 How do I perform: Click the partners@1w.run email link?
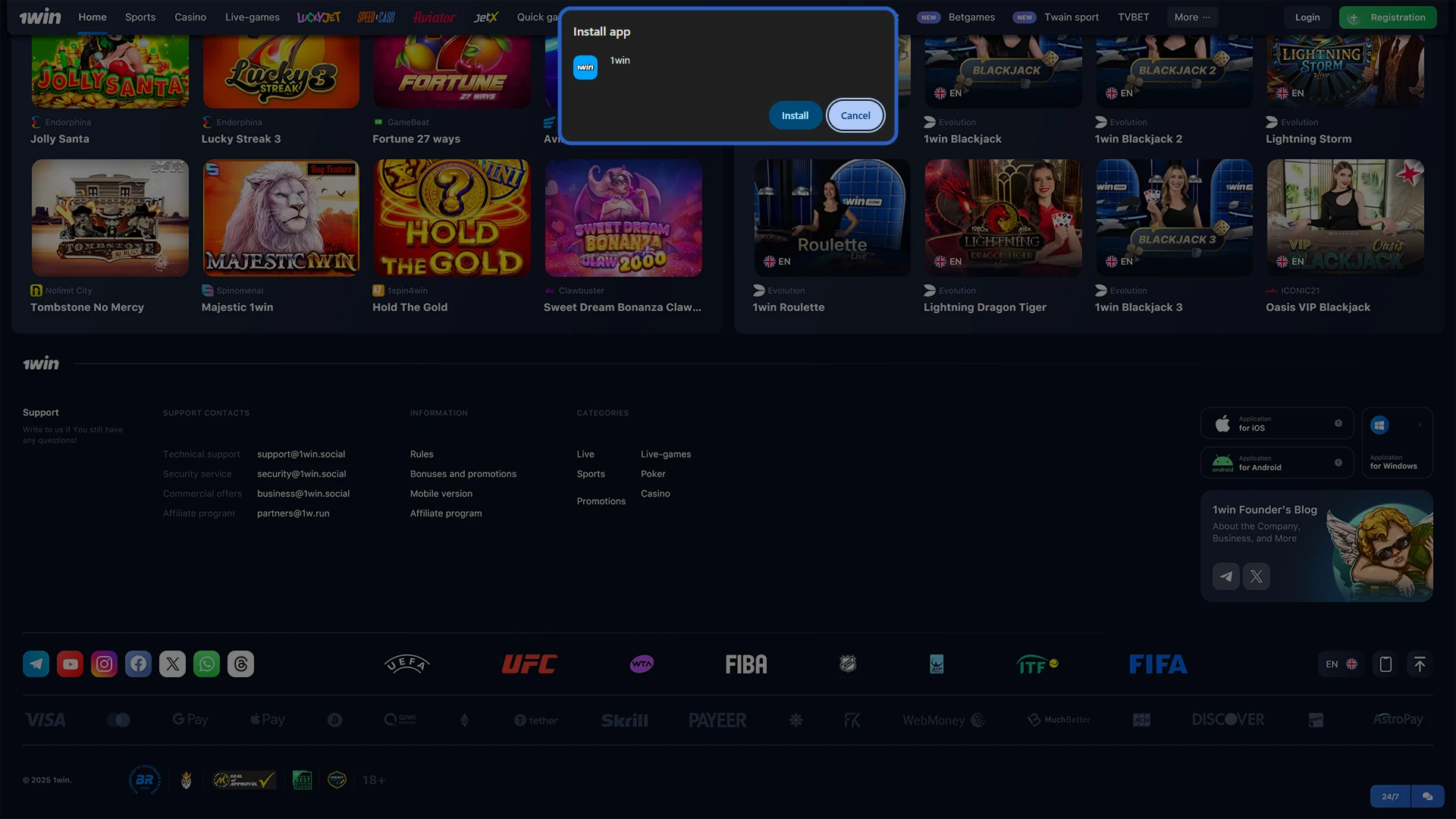(x=293, y=513)
